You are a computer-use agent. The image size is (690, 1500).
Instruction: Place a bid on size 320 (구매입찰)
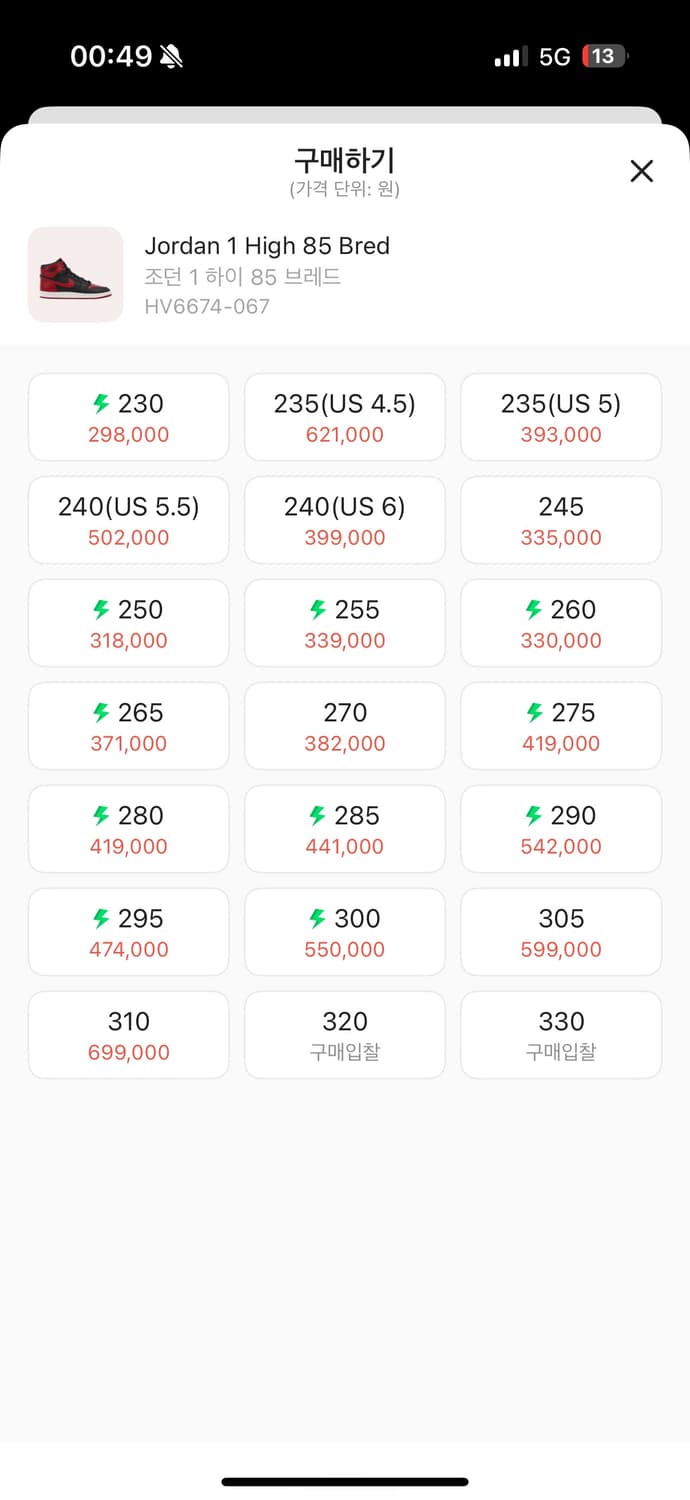[345, 1035]
